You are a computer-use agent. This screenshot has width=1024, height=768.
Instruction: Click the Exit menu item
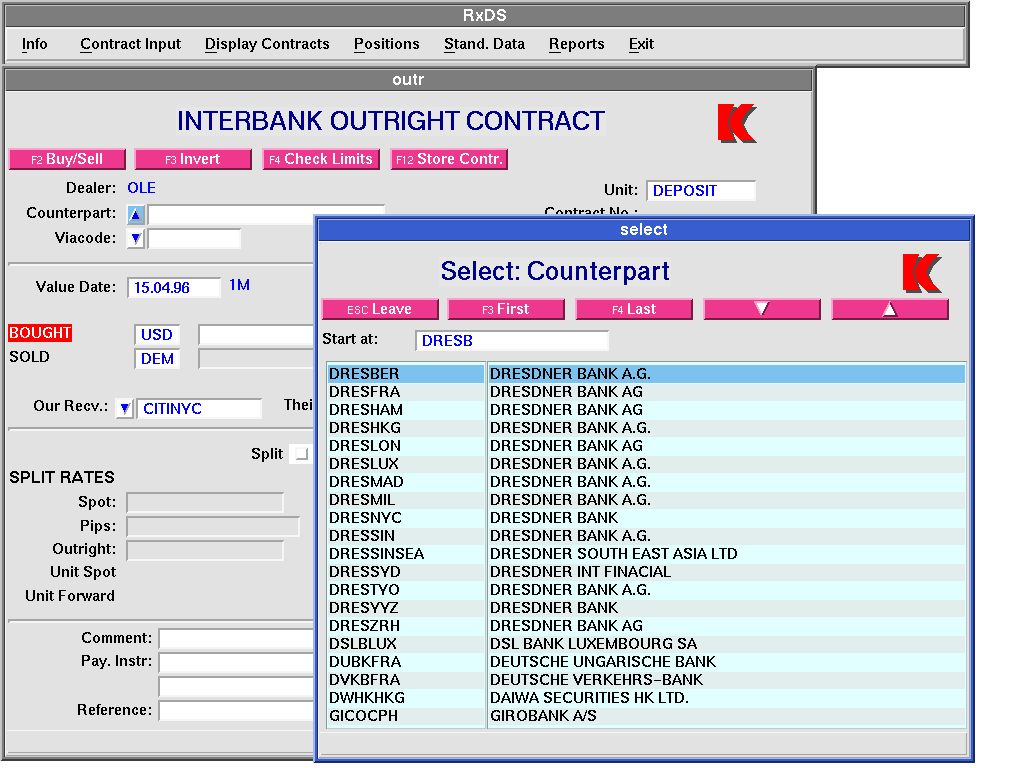pyautogui.click(x=641, y=44)
